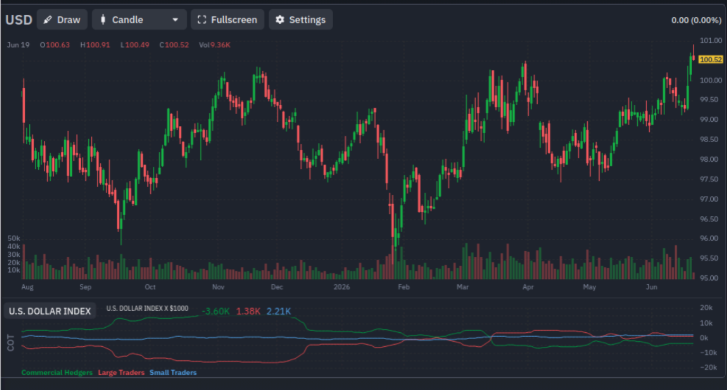Click the 95.00 price axis label

(709, 278)
